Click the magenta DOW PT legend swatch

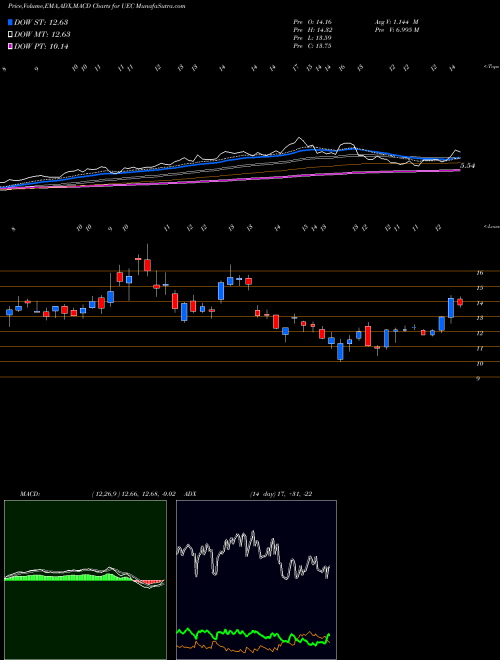coord(10,46)
